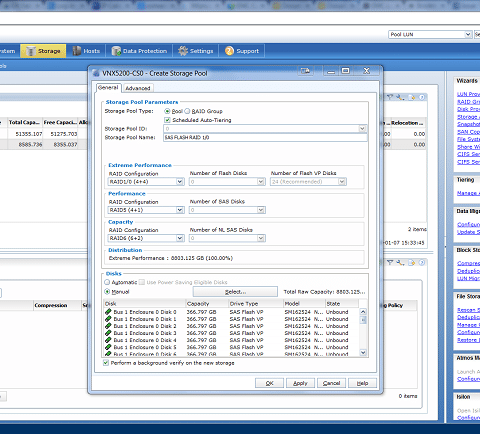Viewport: 480px width, 434px height.
Task: Click the Data Protection icon in the navigation bar
Action: 116,51
